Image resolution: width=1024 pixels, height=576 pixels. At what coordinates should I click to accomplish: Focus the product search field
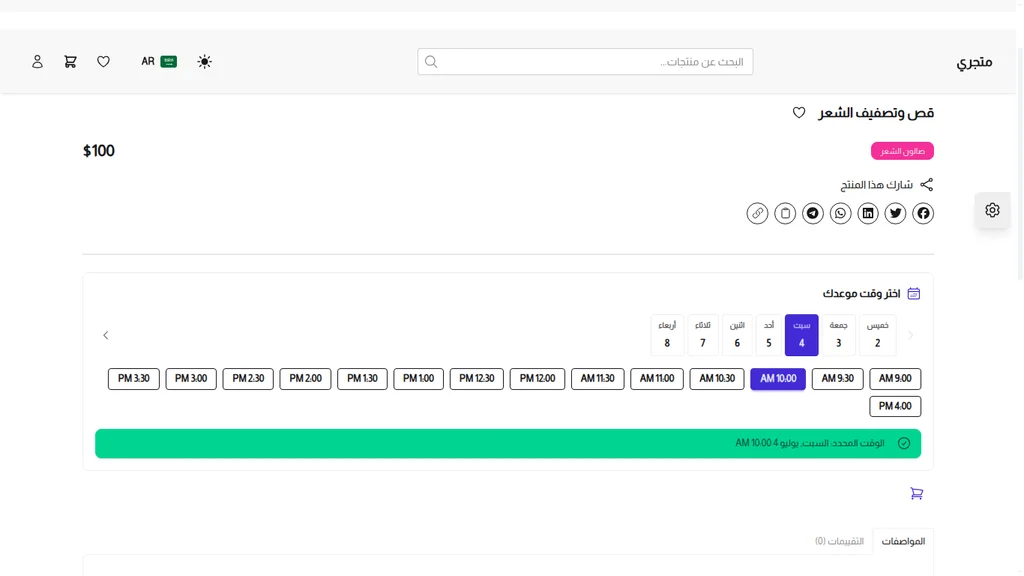(x=585, y=61)
